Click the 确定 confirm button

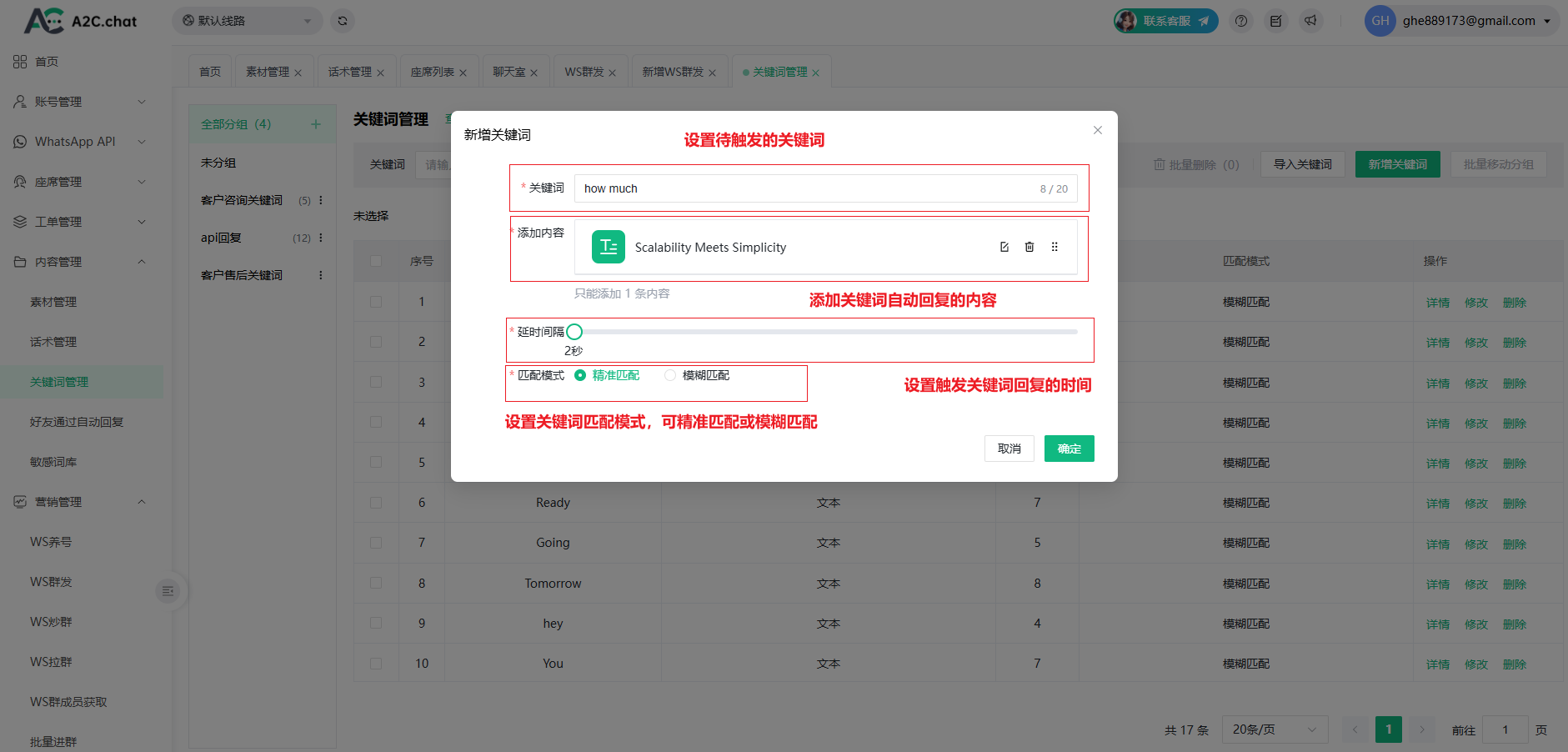(x=1069, y=449)
